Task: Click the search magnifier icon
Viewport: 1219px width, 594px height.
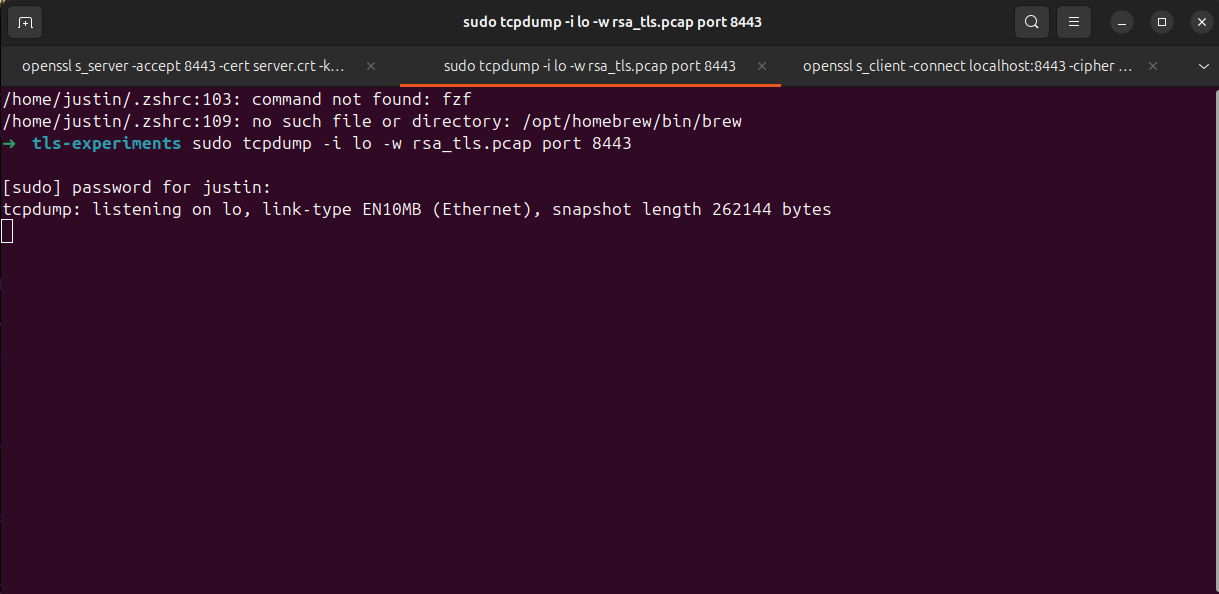Action: coord(1031,22)
